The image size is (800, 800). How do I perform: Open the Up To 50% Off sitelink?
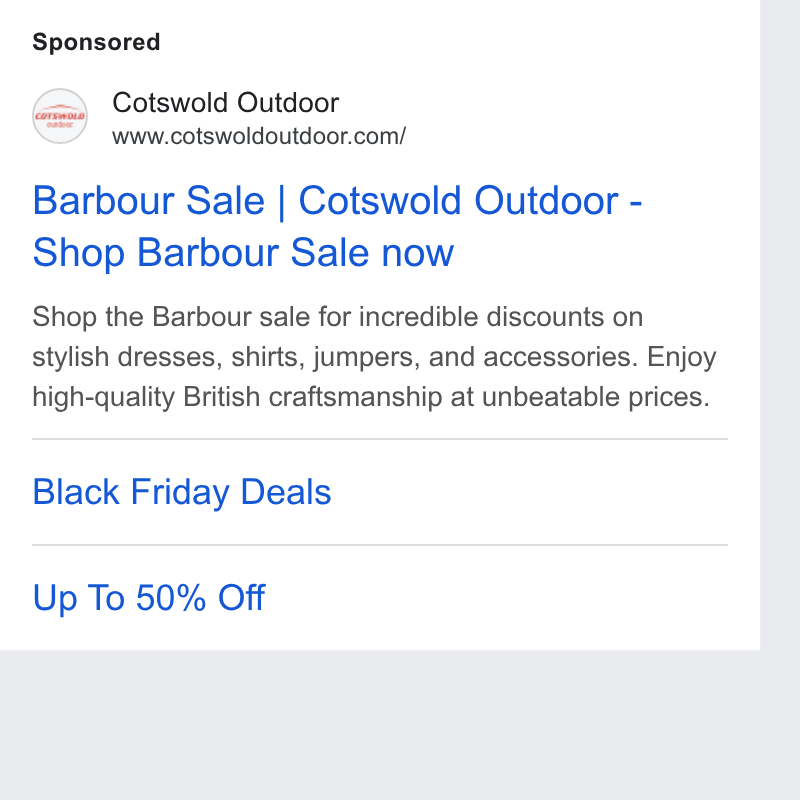coord(148,597)
